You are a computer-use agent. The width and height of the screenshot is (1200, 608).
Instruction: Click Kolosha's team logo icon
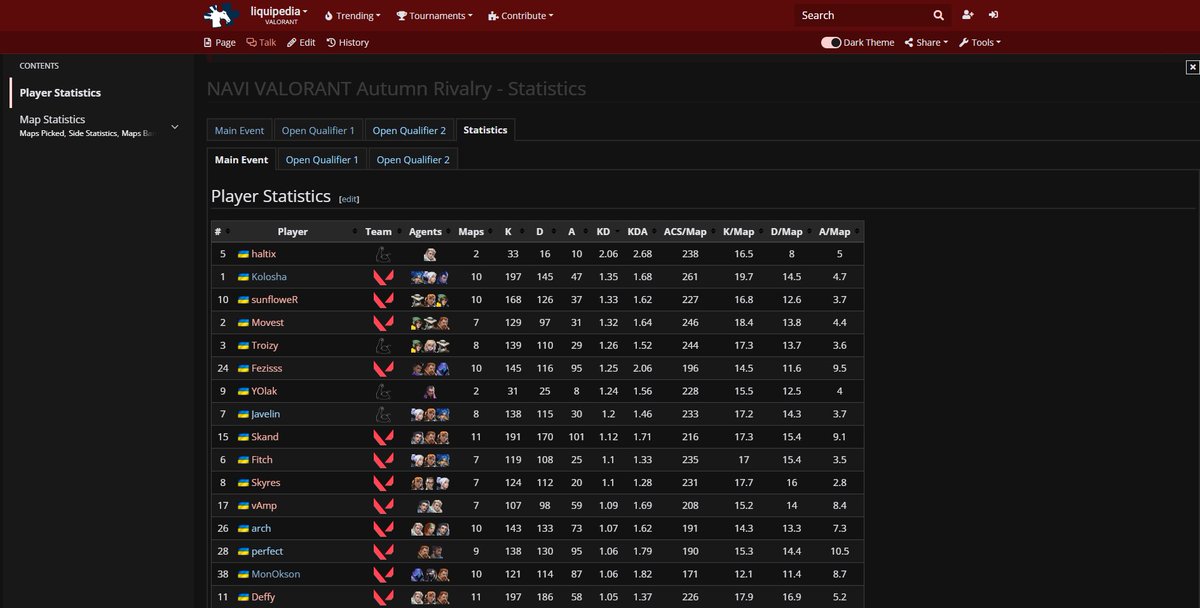[x=382, y=277]
